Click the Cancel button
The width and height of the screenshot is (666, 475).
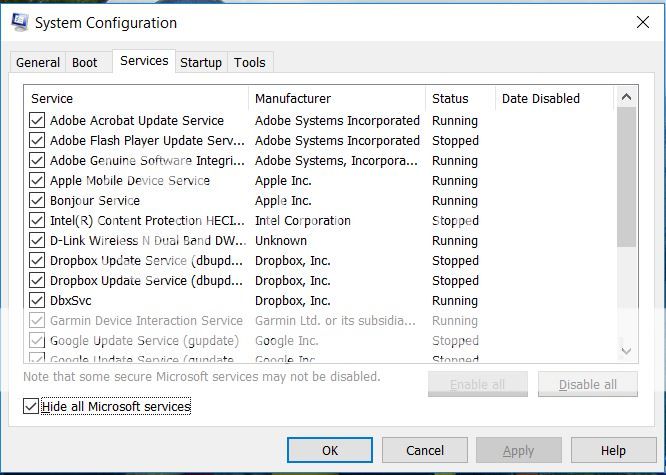[x=425, y=450]
